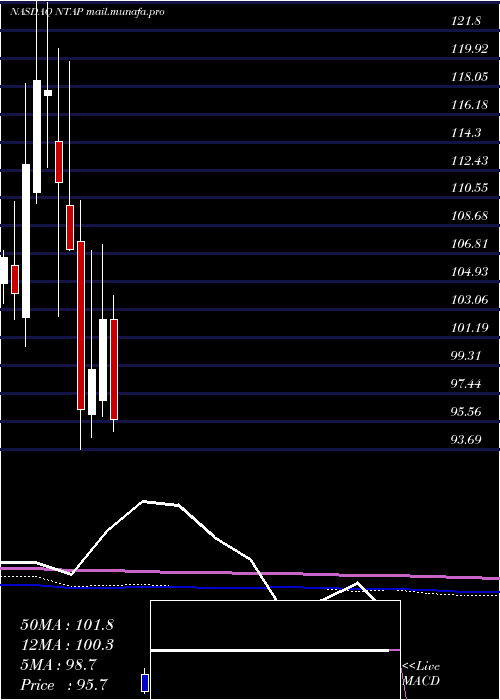
Task: Select the 97.44 price axis label
Action: coord(466,383)
